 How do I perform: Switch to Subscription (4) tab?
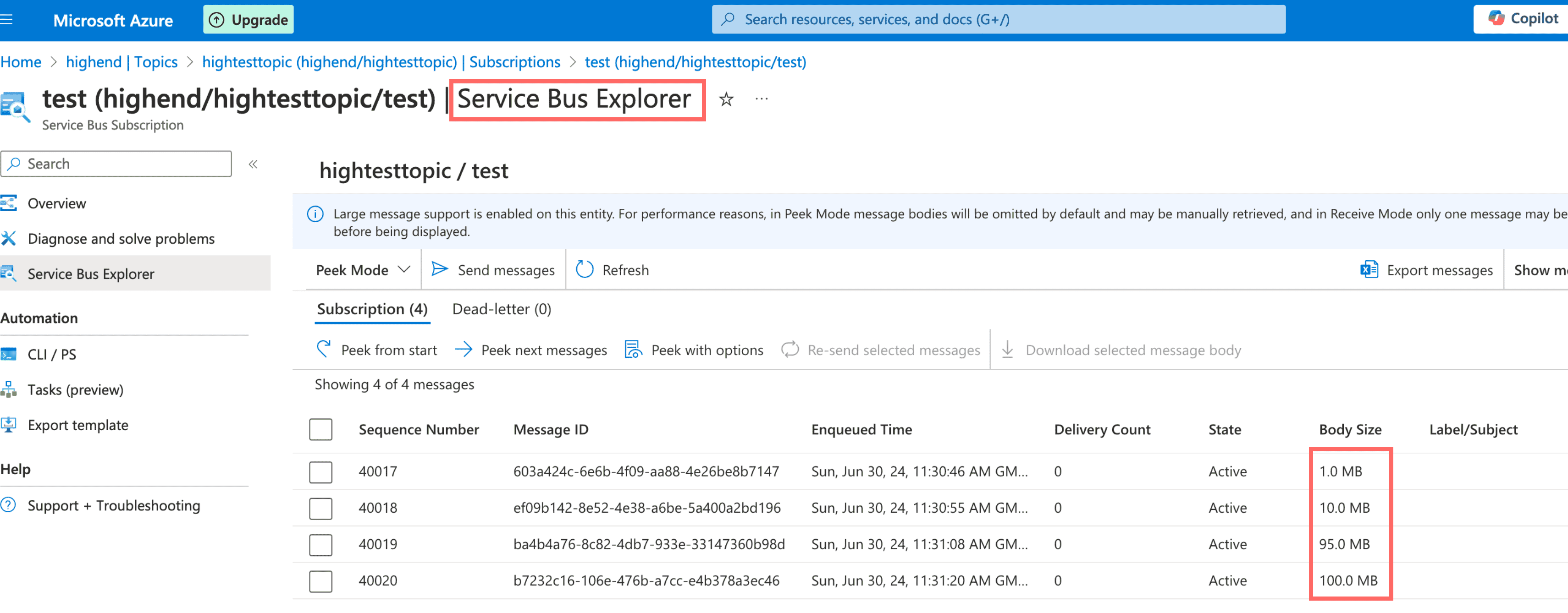(x=372, y=309)
